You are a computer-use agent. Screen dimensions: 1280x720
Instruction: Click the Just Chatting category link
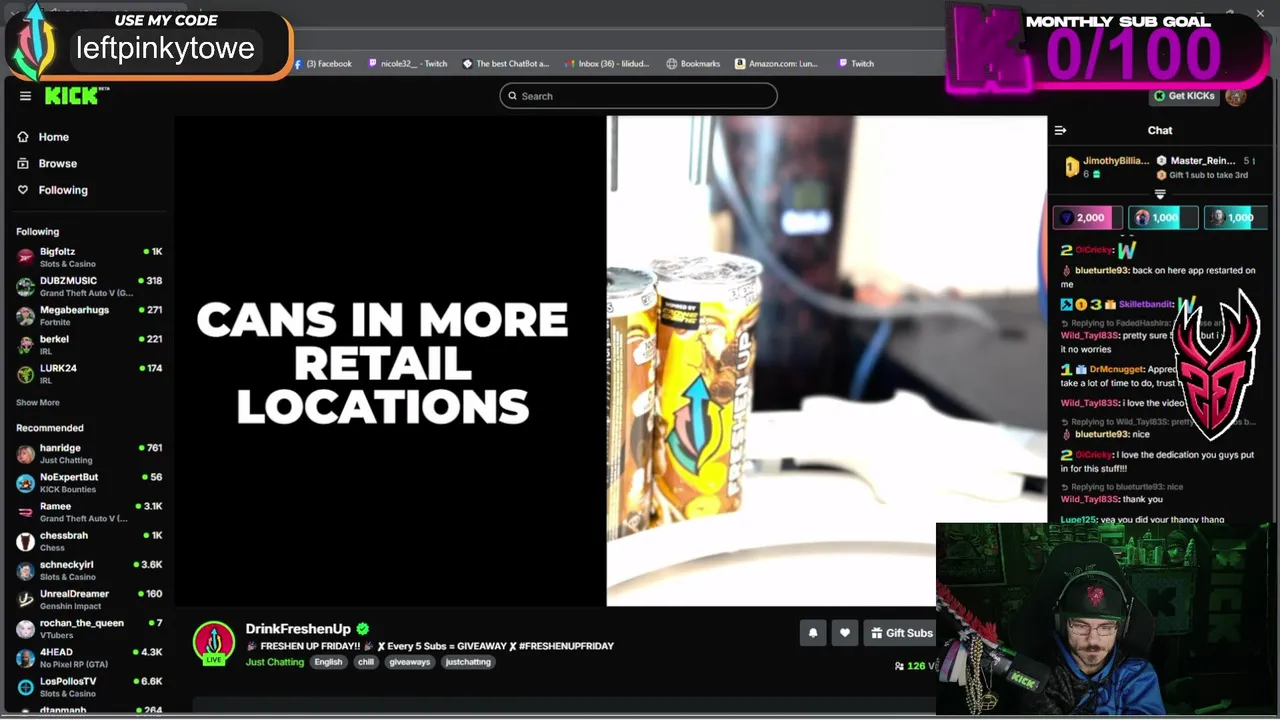coord(275,662)
